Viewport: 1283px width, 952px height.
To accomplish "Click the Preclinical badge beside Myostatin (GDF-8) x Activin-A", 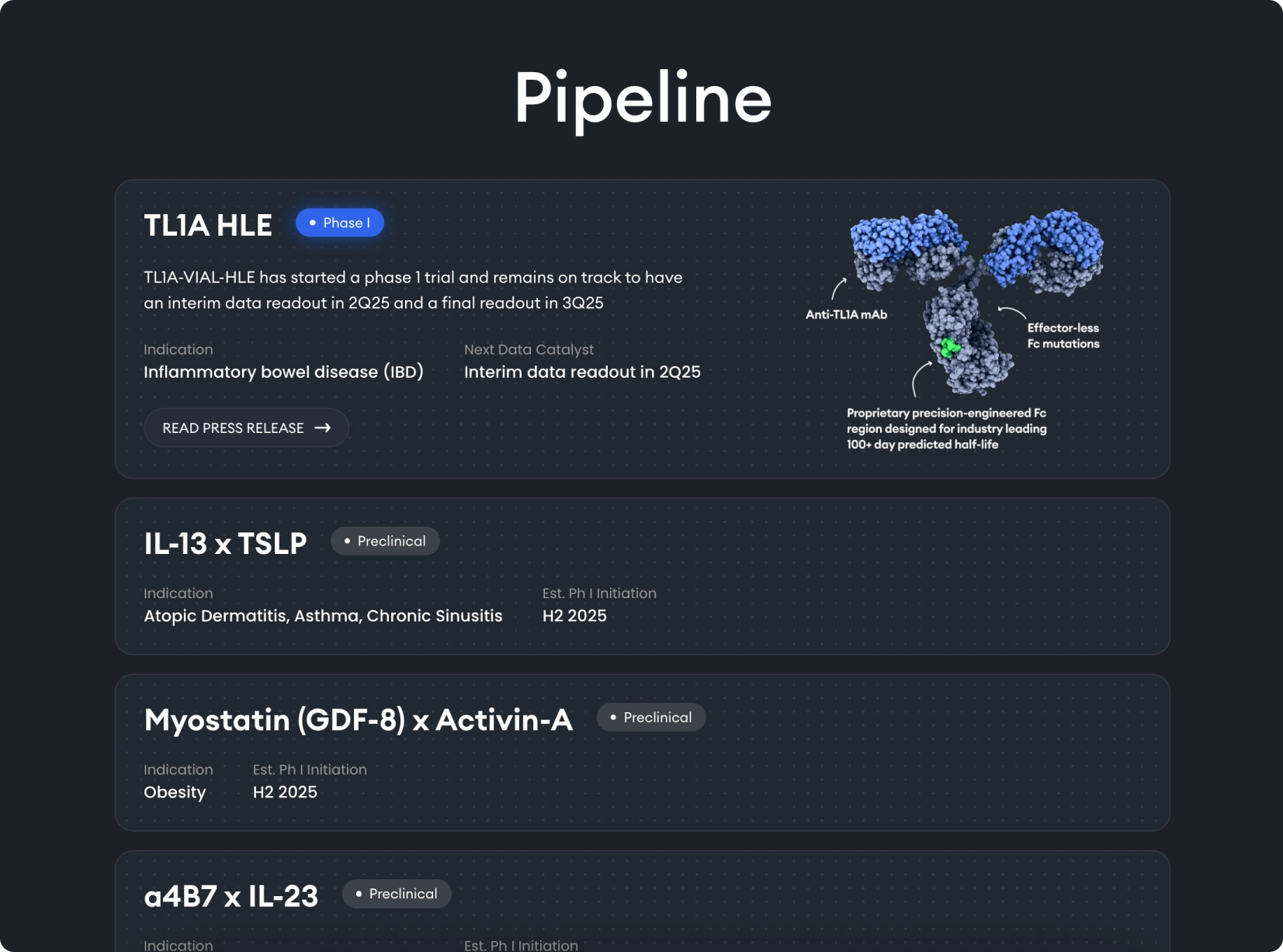I will (651, 718).
